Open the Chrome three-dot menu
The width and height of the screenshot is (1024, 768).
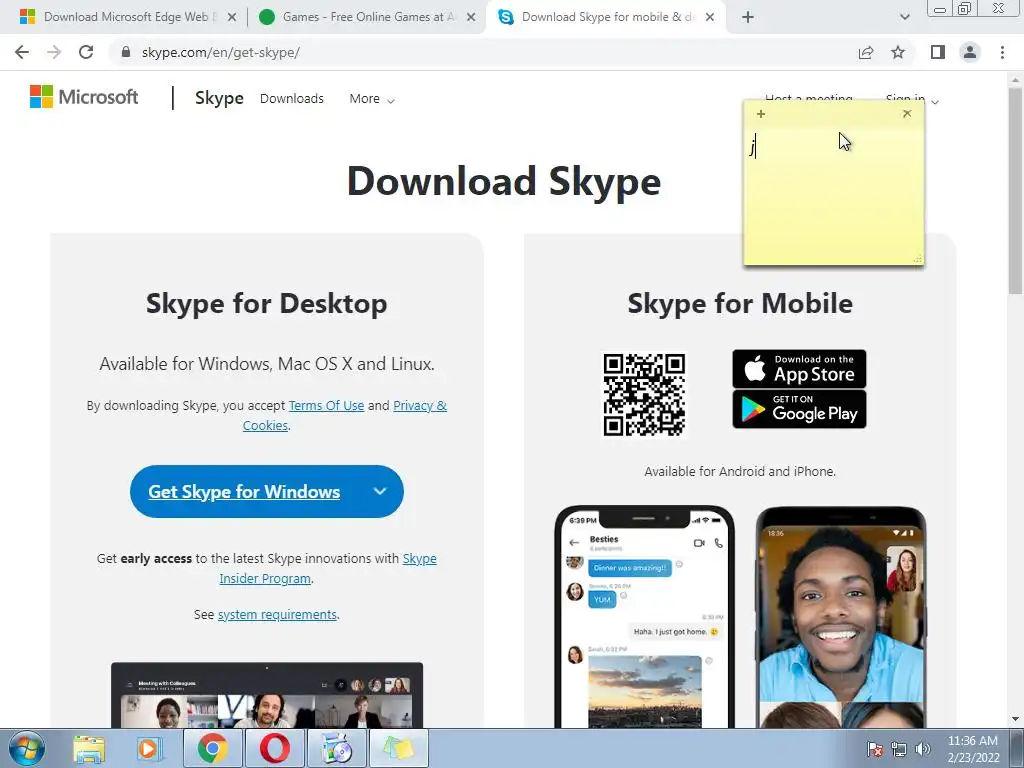(1002, 52)
